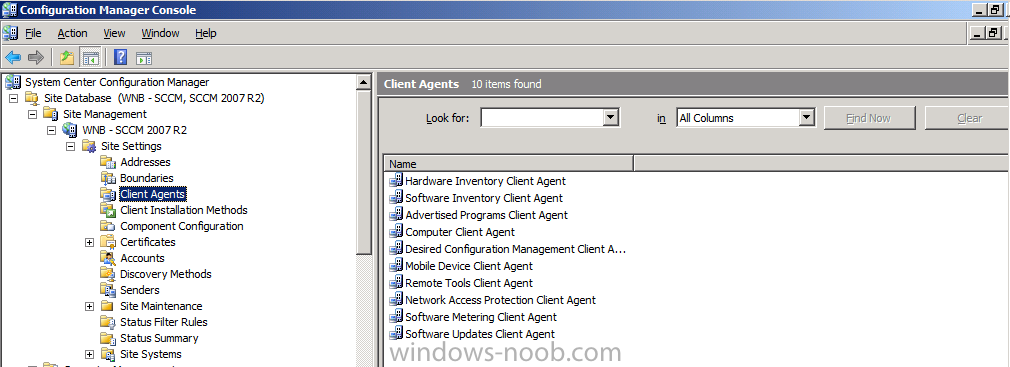Click the Senders node icon
Screen dimensions: 1010x367
pyautogui.click(x=108, y=290)
